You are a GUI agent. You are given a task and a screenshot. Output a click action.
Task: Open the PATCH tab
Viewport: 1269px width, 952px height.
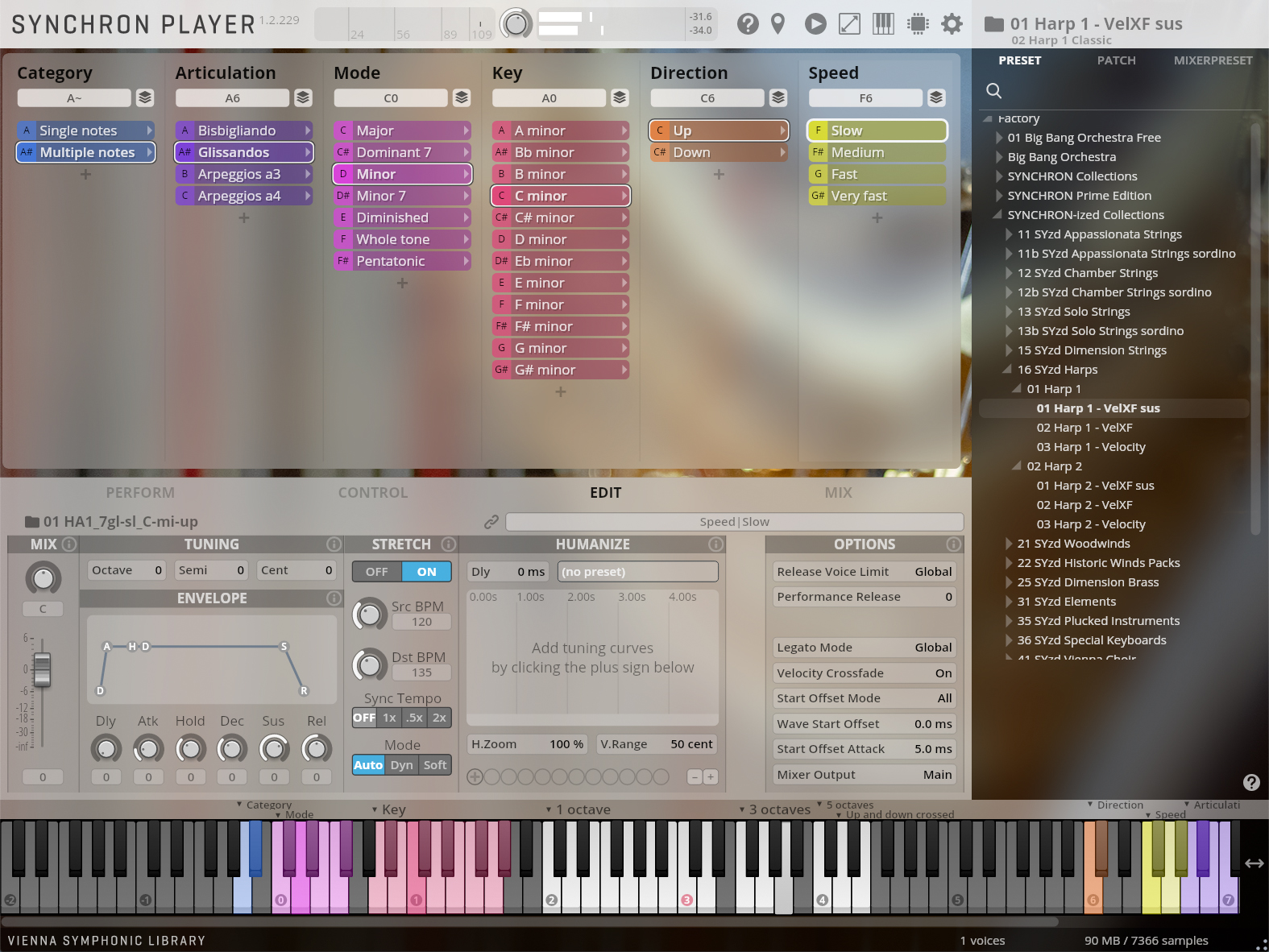tap(1116, 60)
